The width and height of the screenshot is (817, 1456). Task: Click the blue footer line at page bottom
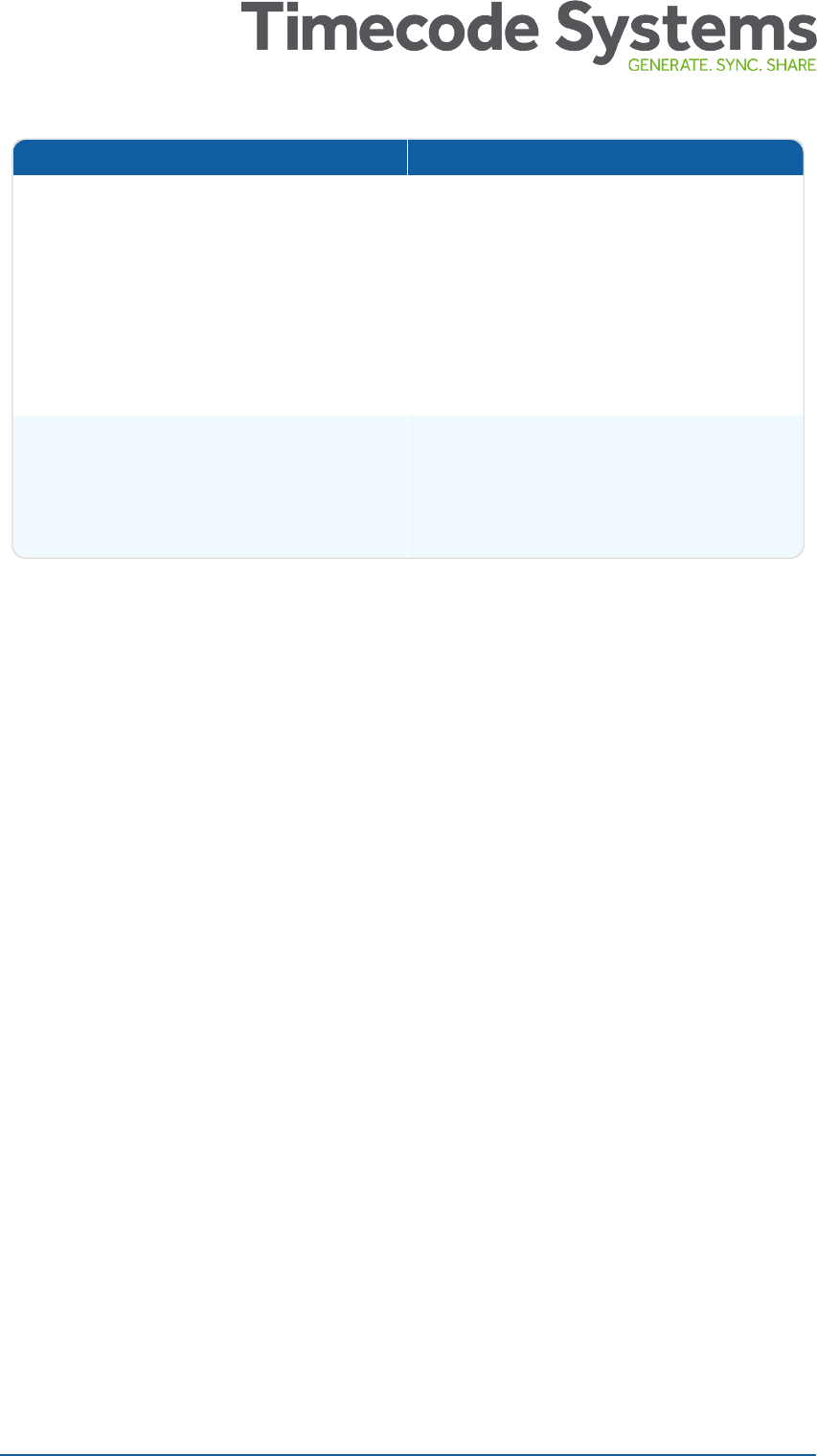pos(408,1454)
